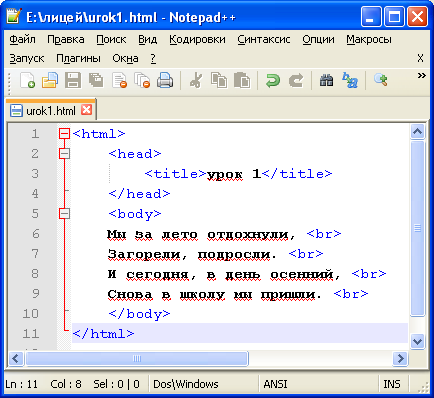Collapse the html fold on line 1
The image size is (434, 398).
tap(64, 134)
